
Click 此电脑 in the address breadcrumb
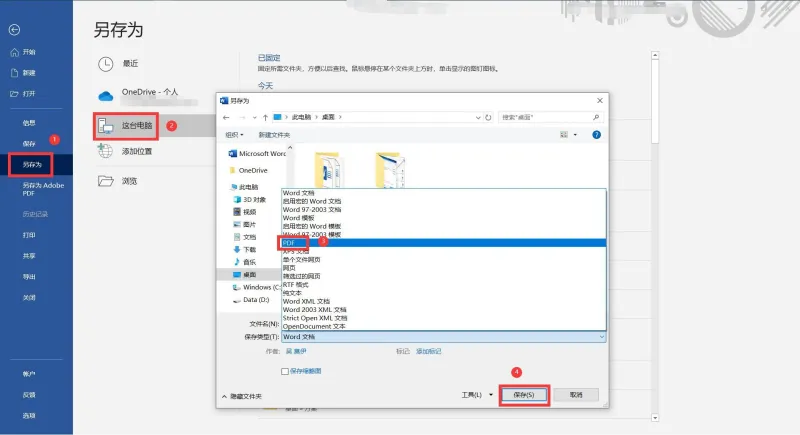point(301,117)
